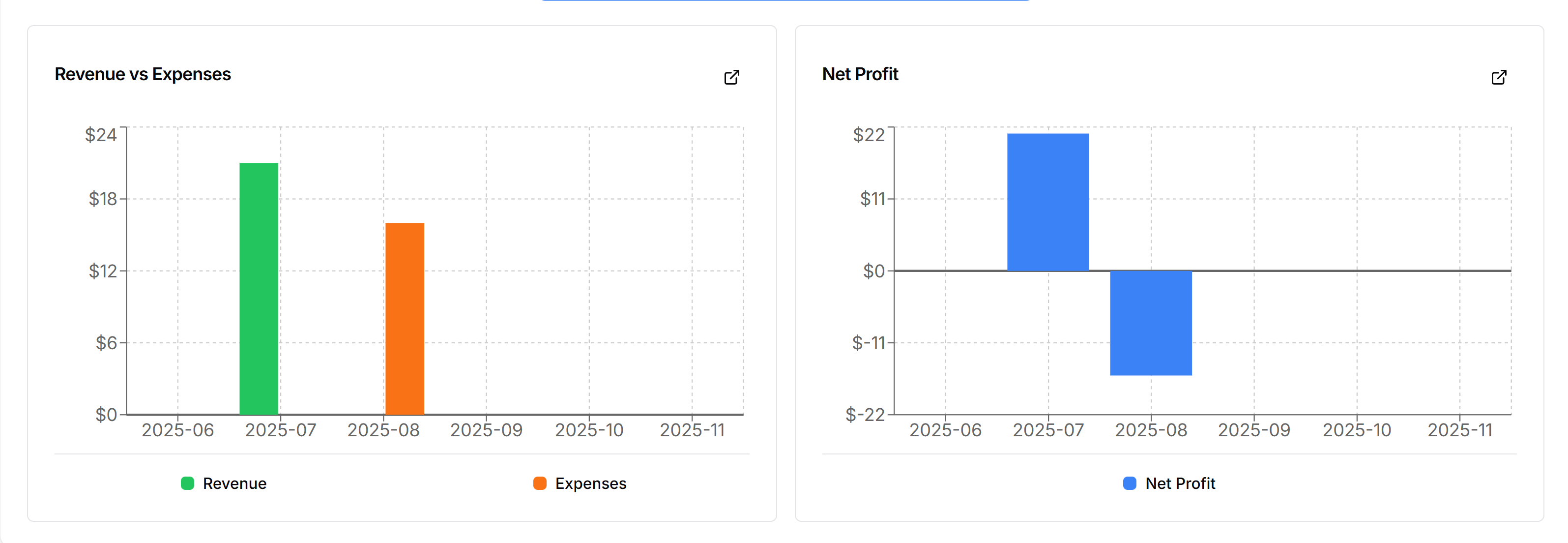Image resolution: width=1568 pixels, height=543 pixels.
Task: Click 2025-11 on the Net Profit x-axis
Action: (x=1460, y=430)
